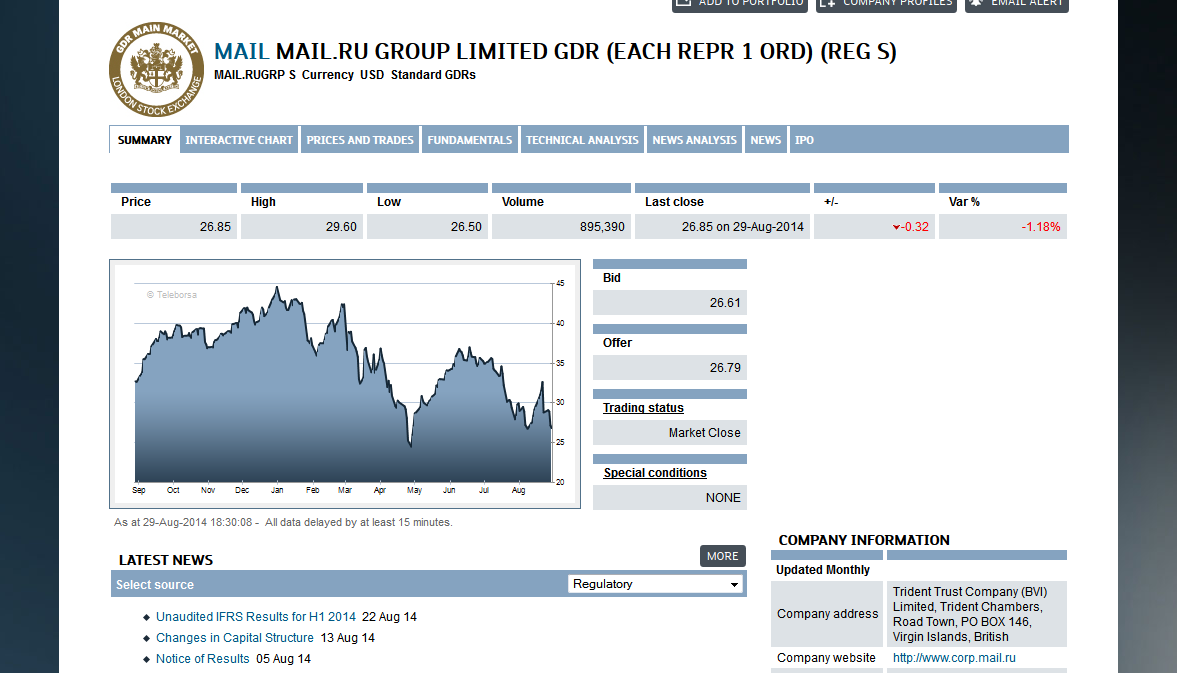
Task: Expand the Regulatory source dropdown
Action: pos(656,584)
